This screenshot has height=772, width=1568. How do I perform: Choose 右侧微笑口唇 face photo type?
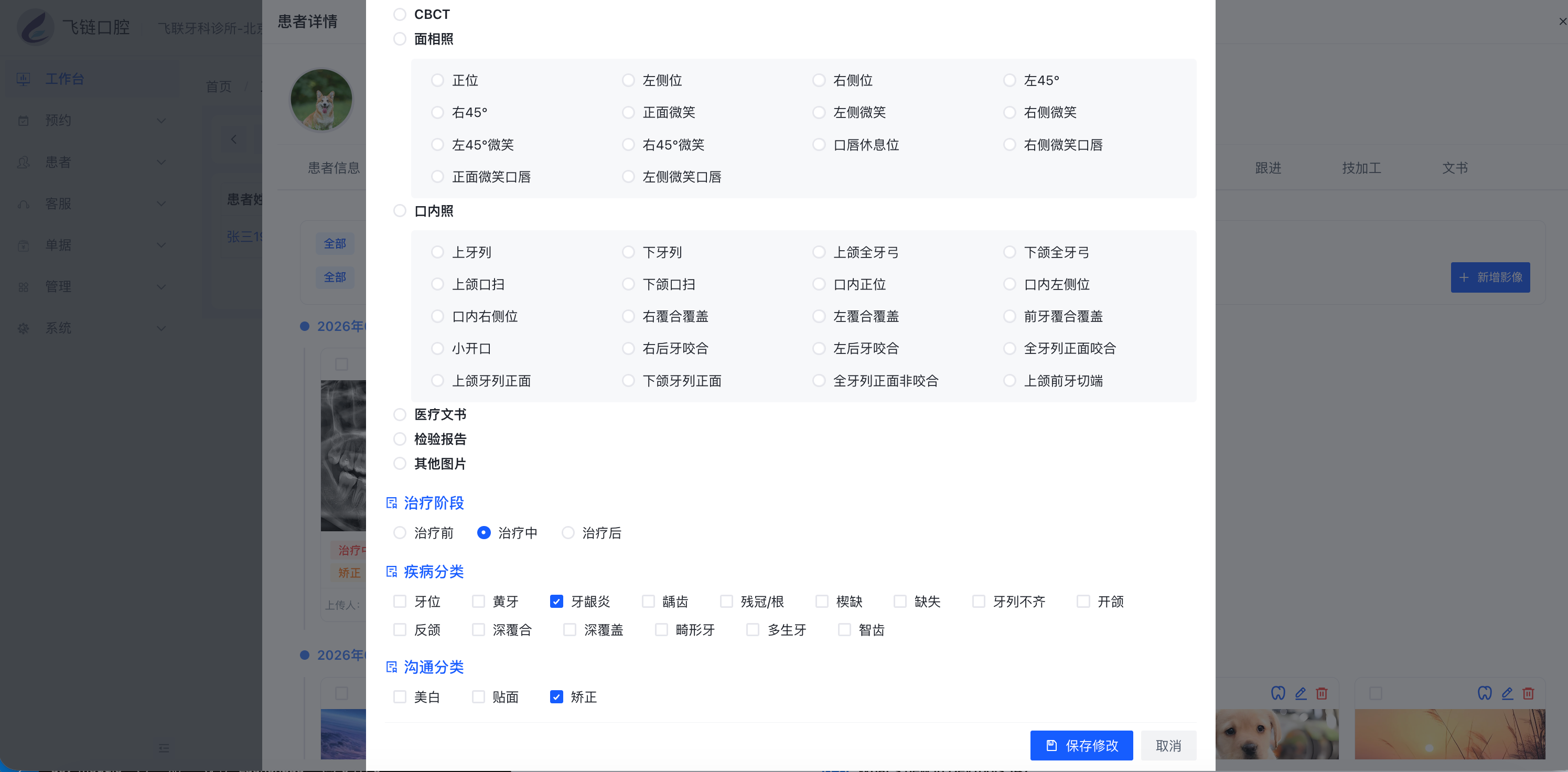[1010, 145]
